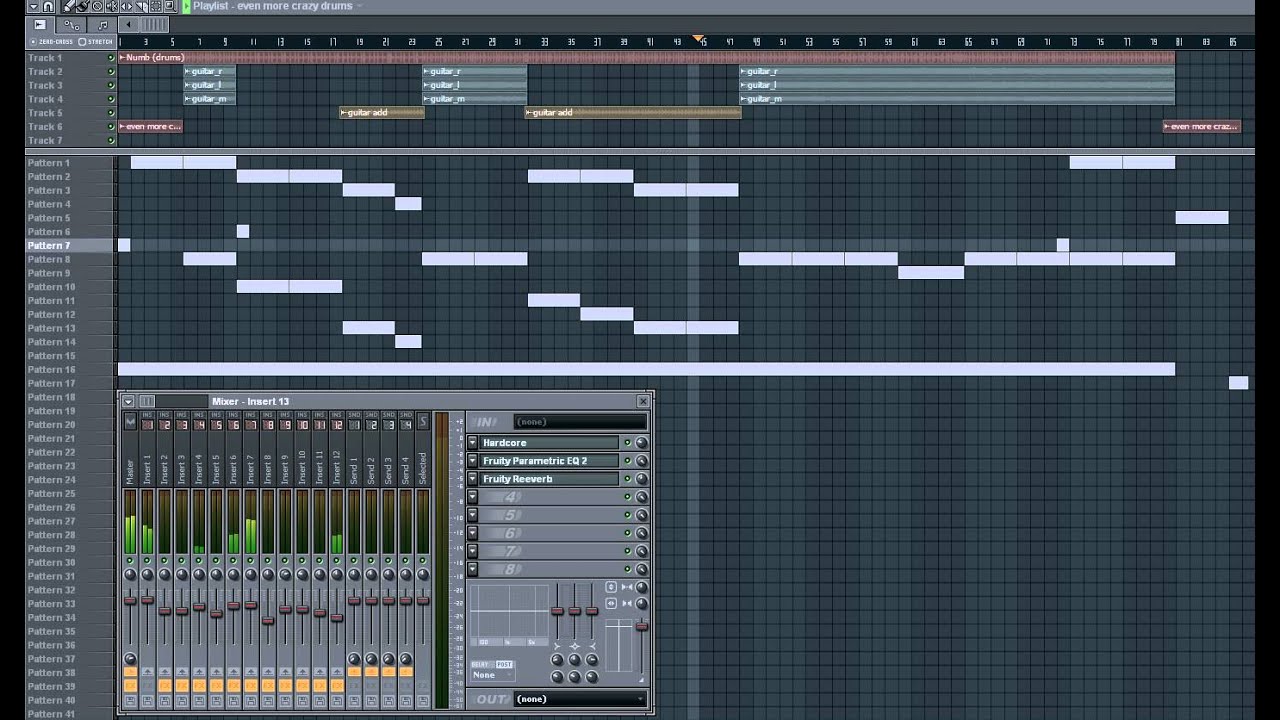
Task: Mute Track 2 with its green LED
Action: 111,72
